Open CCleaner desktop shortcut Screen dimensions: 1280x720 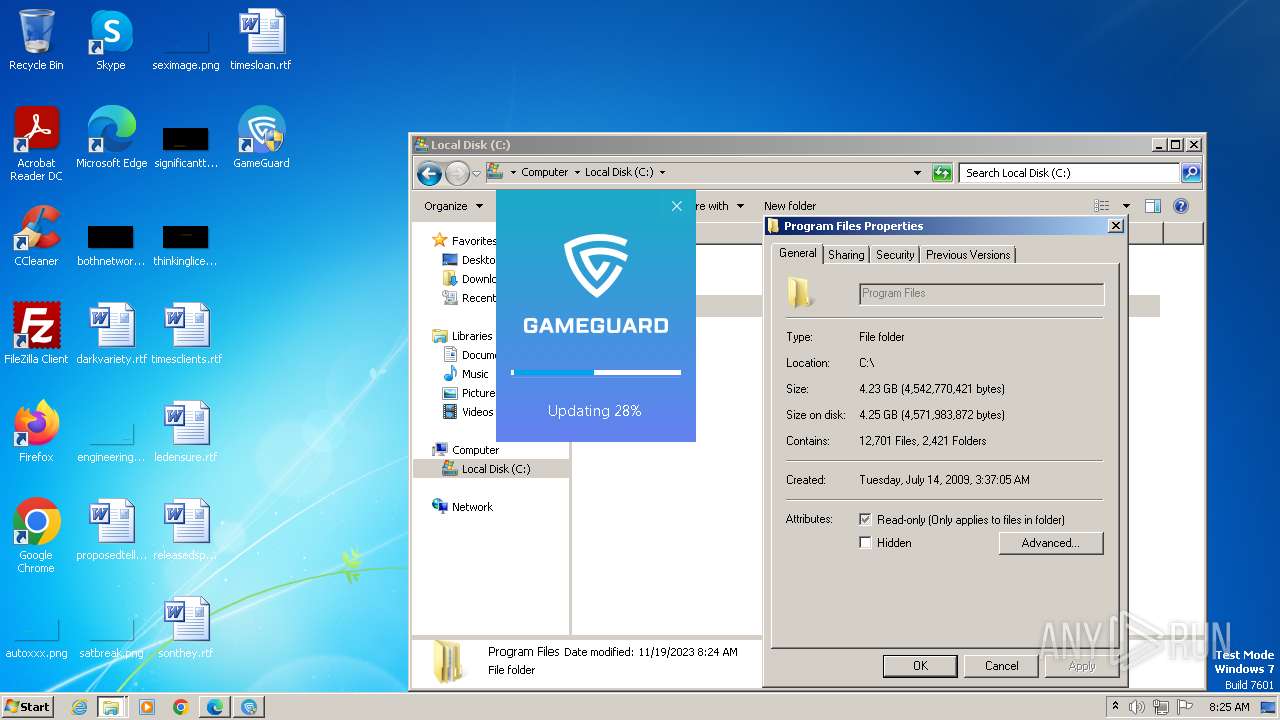pos(36,236)
